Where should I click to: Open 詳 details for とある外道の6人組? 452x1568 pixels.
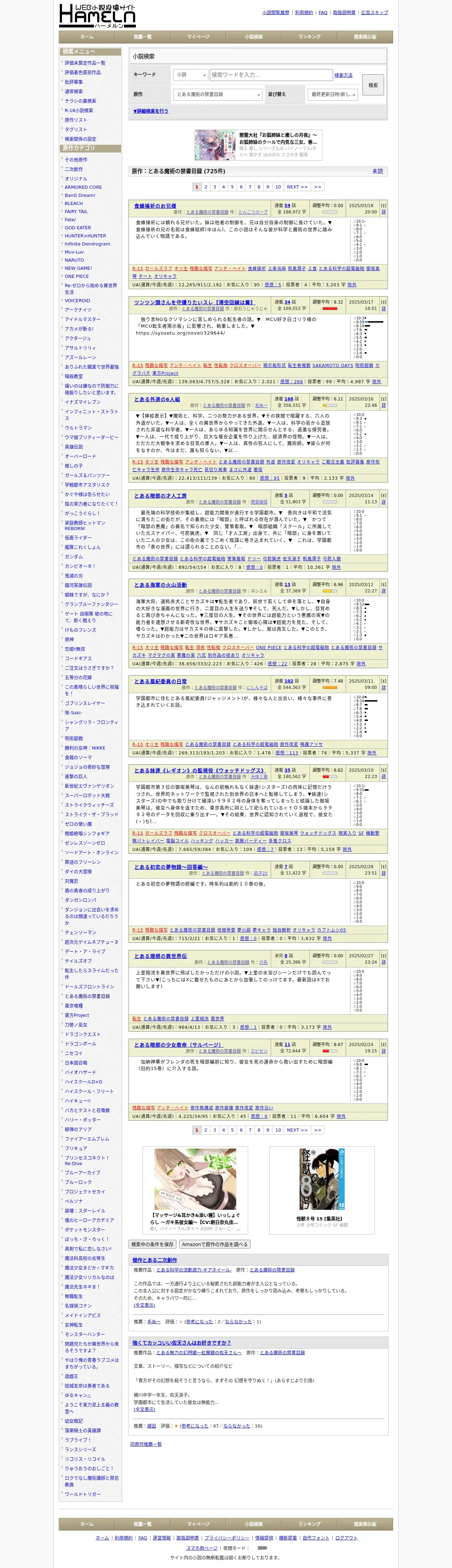(x=383, y=405)
